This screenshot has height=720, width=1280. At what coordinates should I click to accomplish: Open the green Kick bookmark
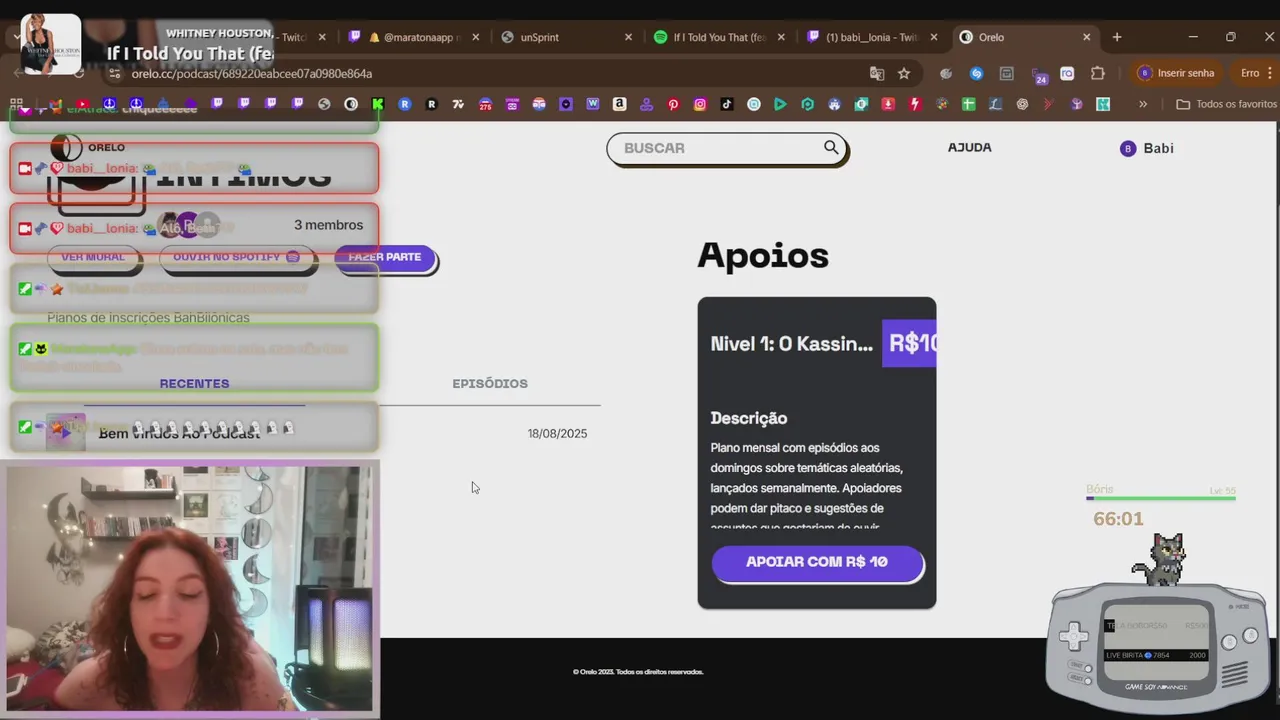(377, 104)
